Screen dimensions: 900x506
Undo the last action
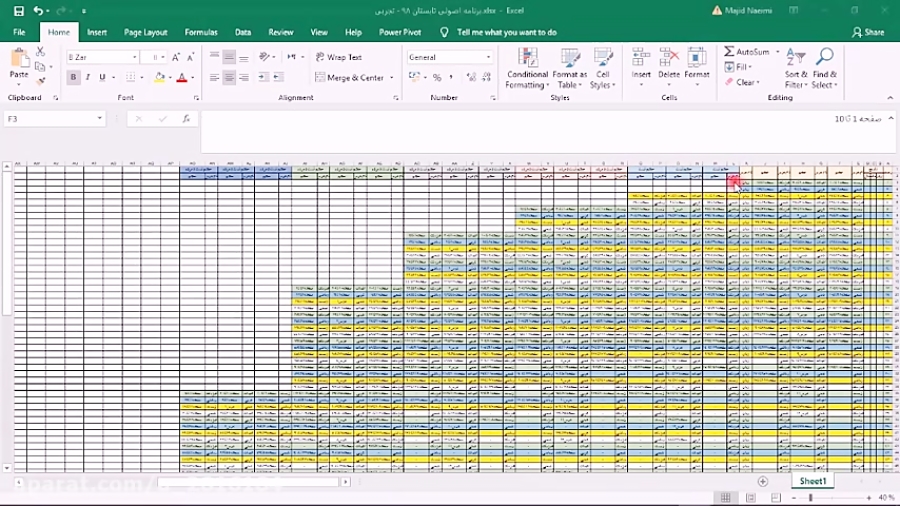[x=38, y=11]
